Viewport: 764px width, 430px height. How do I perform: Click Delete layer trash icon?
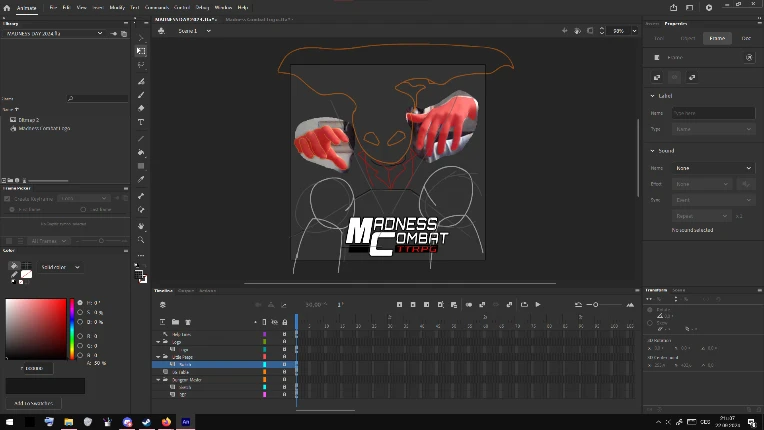coord(188,322)
